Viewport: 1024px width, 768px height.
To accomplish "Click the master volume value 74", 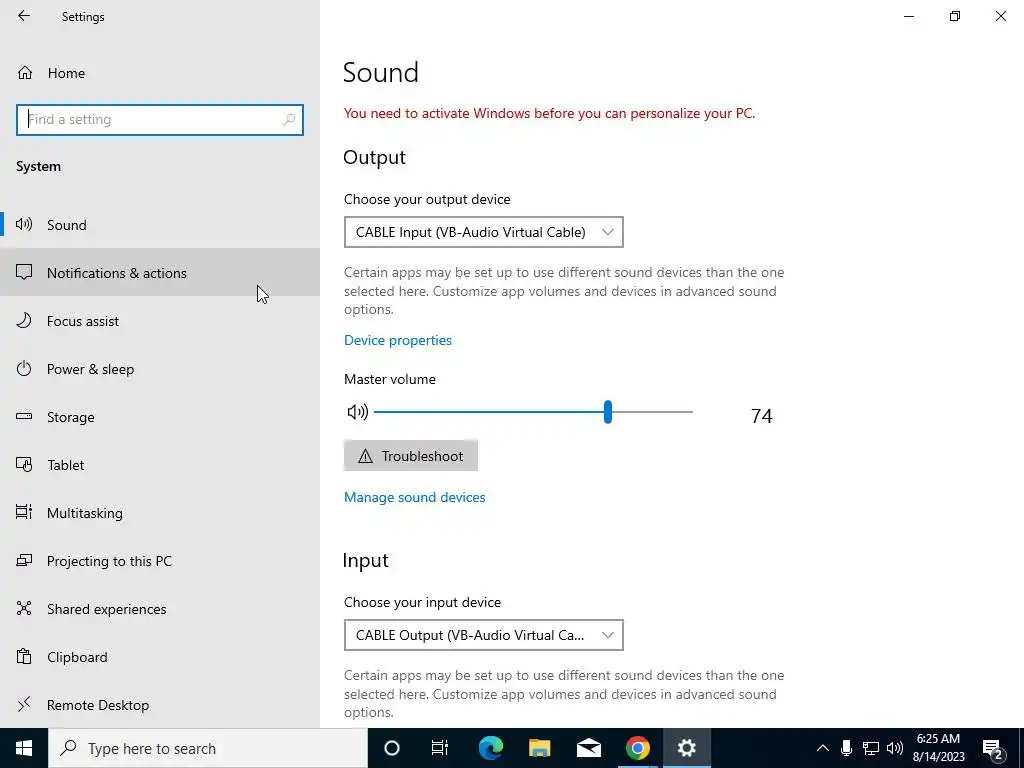I will pyautogui.click(x=761, y=416).
